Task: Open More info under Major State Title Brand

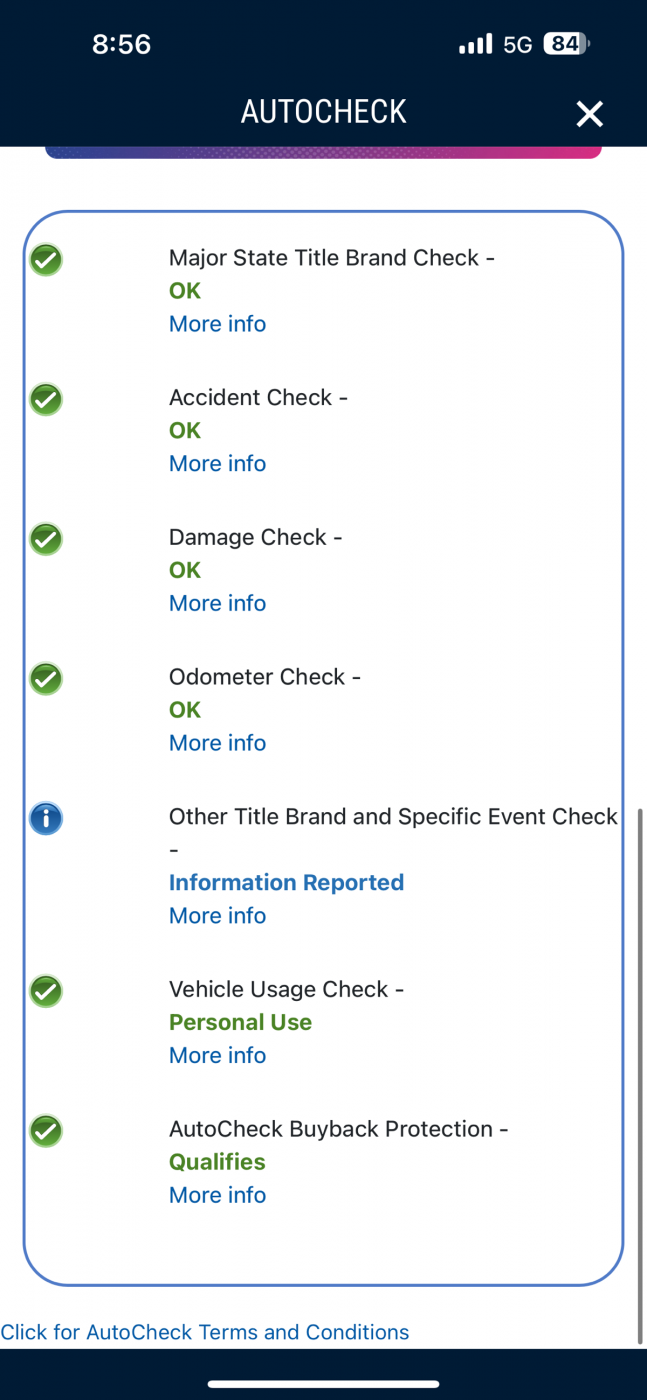Action: pos(217,324)
